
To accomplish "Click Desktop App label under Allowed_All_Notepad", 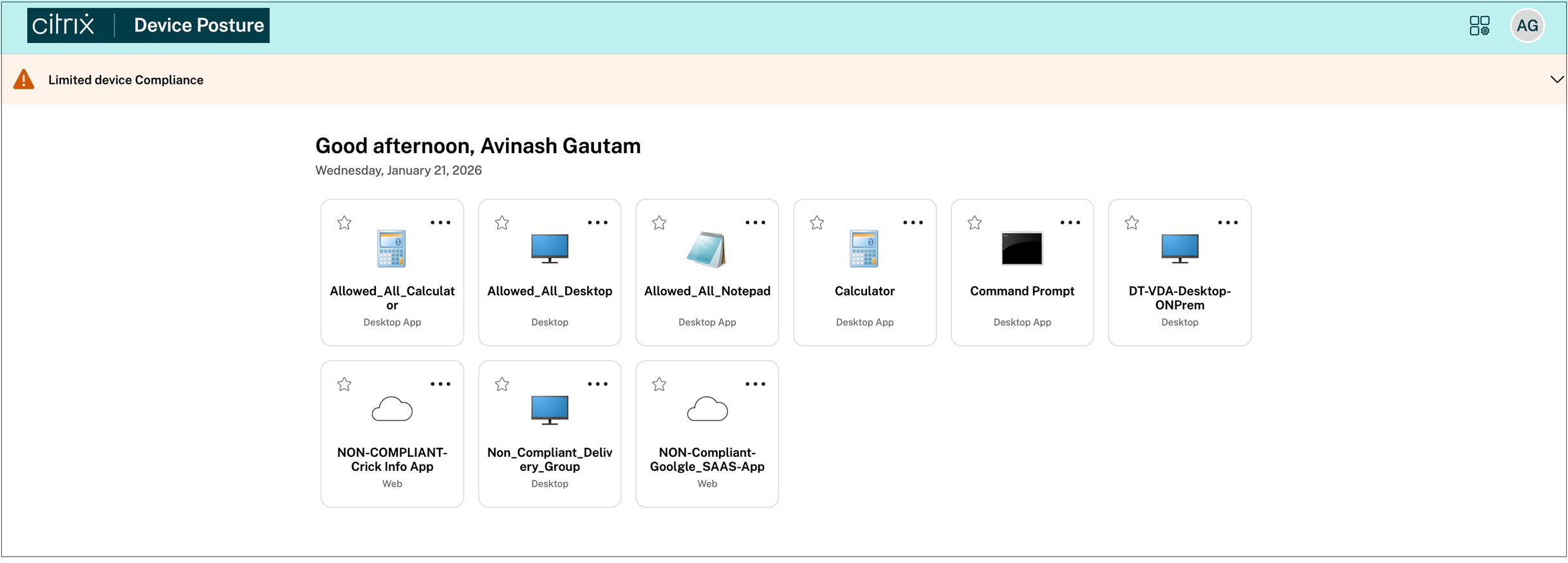I will click(707, 322).
